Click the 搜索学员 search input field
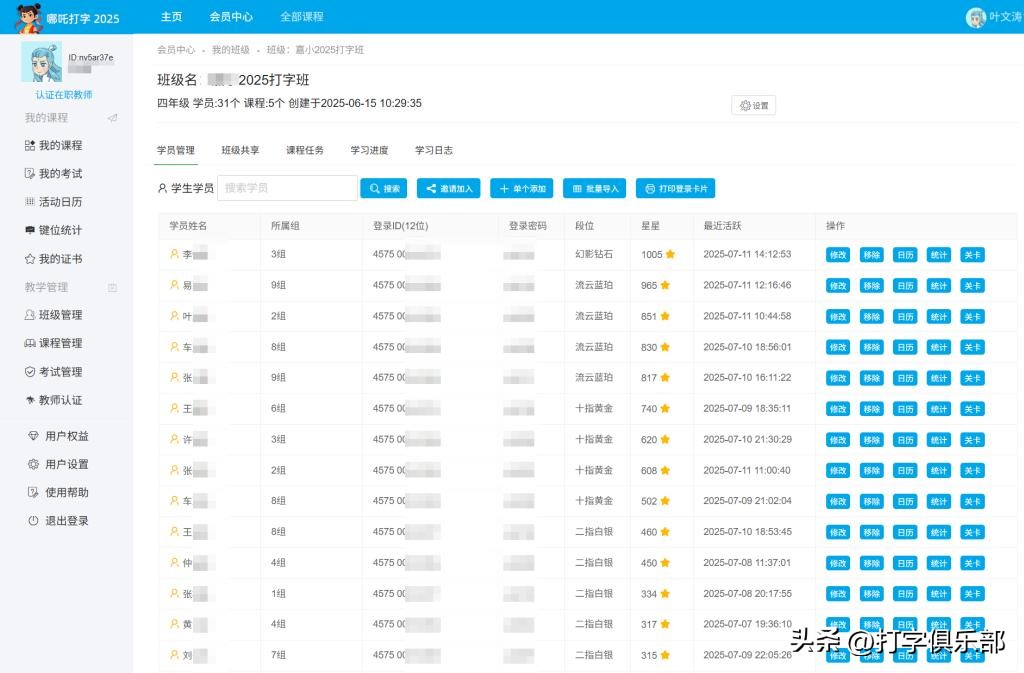Viewport: 1024px width, 673px height. point(287,188)
